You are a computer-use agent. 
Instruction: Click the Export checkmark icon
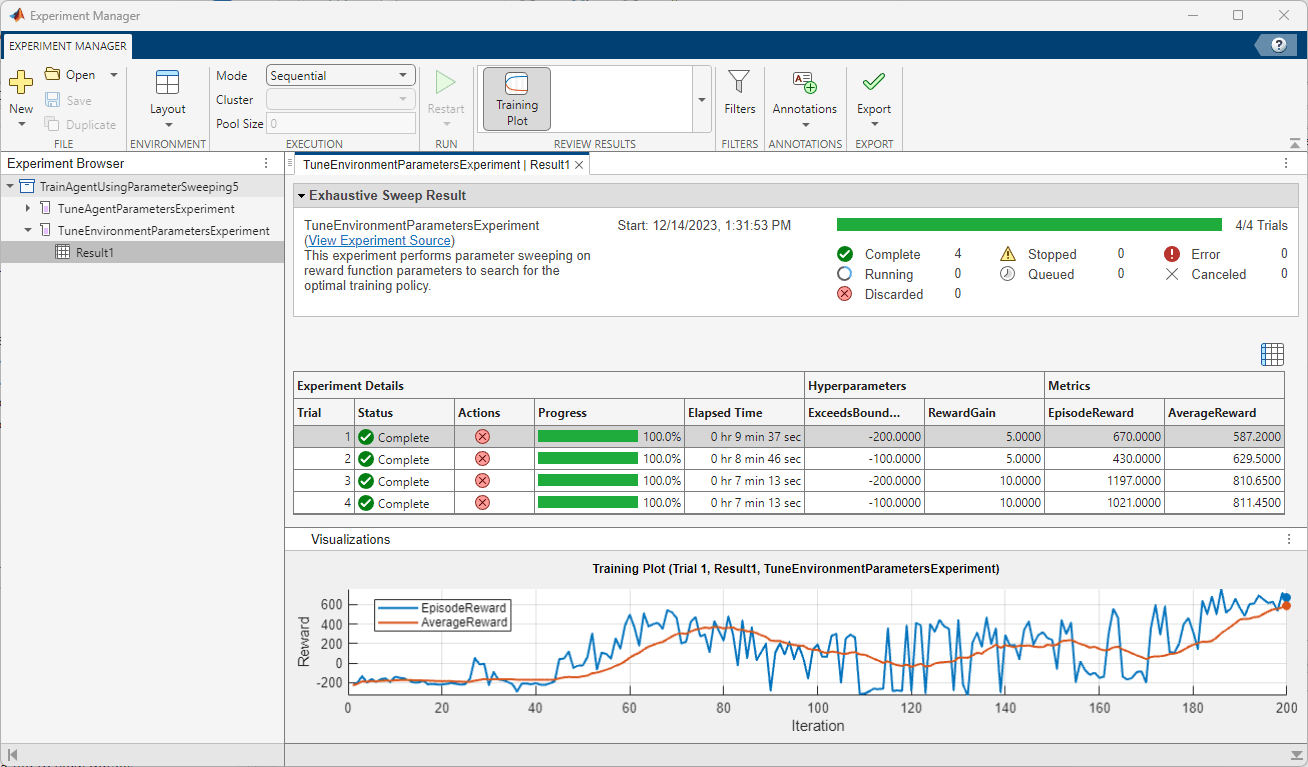(874, 83)
